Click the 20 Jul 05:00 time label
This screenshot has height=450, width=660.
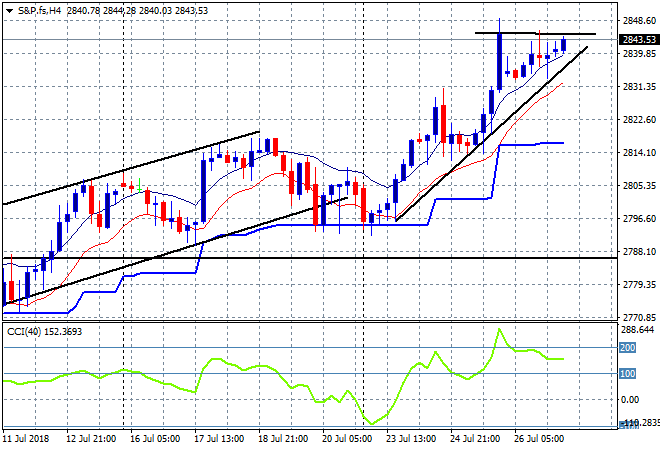[x=347, y=439]
